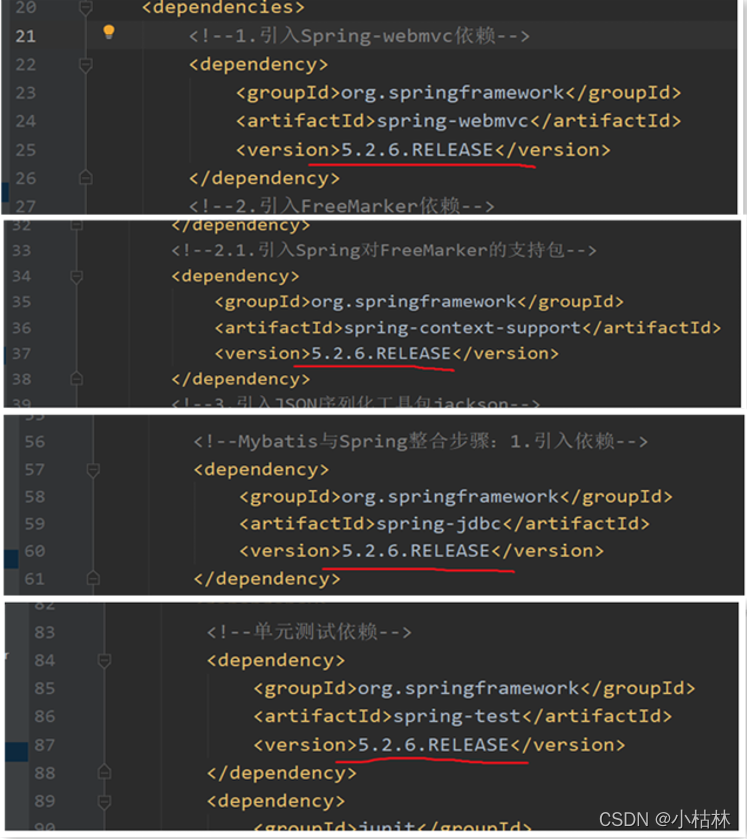Click the fold end marker at line 61
747x839 pixels.
click(x=93, y=578)
